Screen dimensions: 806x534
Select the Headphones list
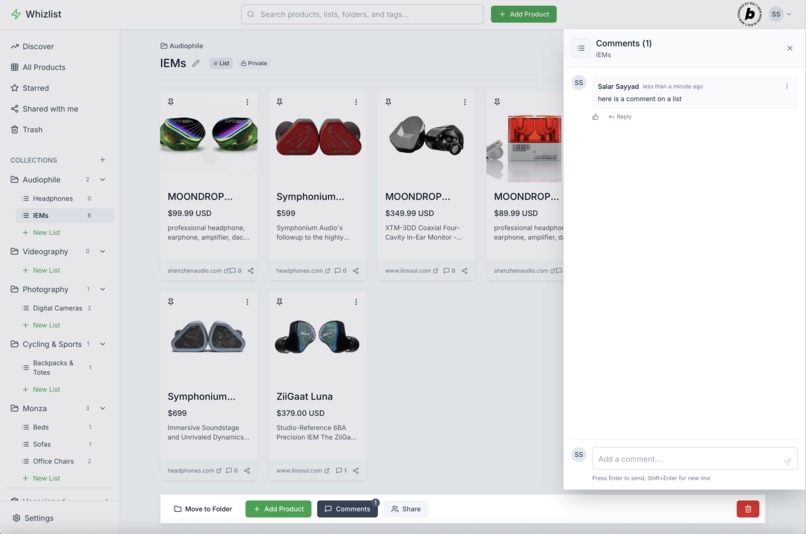(x=65, y=198)
